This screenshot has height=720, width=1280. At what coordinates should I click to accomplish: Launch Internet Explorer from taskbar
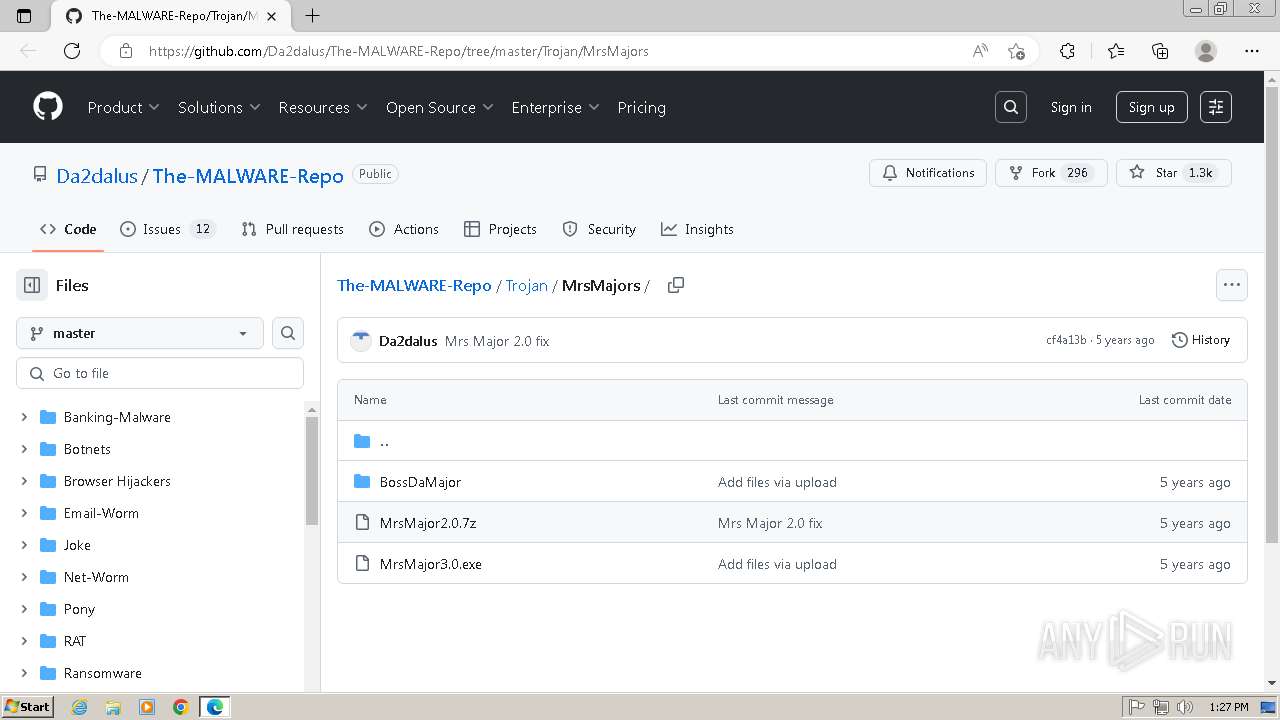(79, 707)
